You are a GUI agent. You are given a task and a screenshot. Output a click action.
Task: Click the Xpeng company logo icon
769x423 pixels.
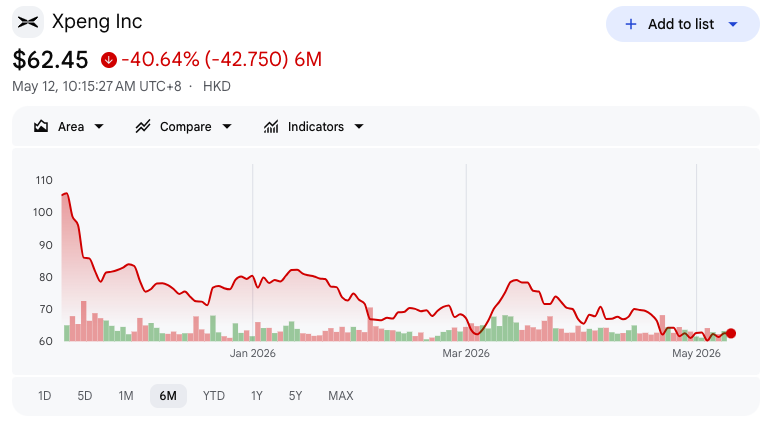pos(28,22)
